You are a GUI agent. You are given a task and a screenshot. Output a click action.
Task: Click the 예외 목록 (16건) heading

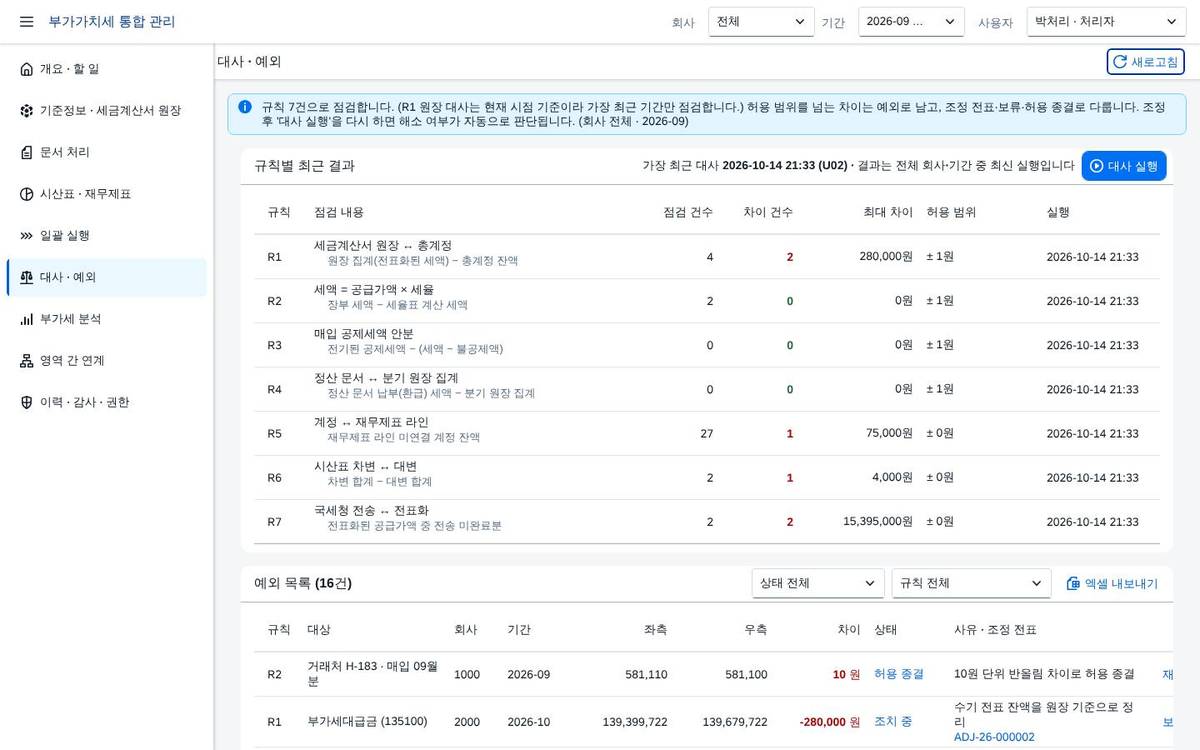click(x=303, y=583)
